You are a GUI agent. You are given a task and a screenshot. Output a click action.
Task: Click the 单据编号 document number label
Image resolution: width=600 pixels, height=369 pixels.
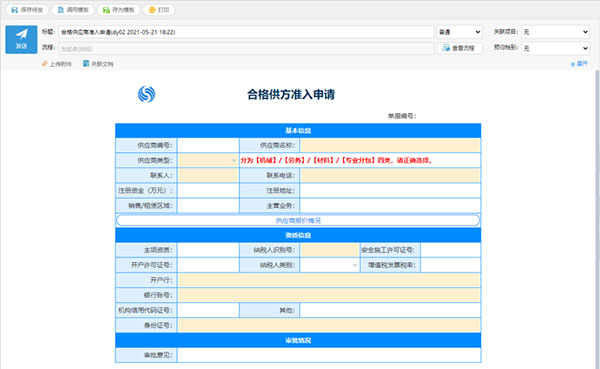coord(402,116)
